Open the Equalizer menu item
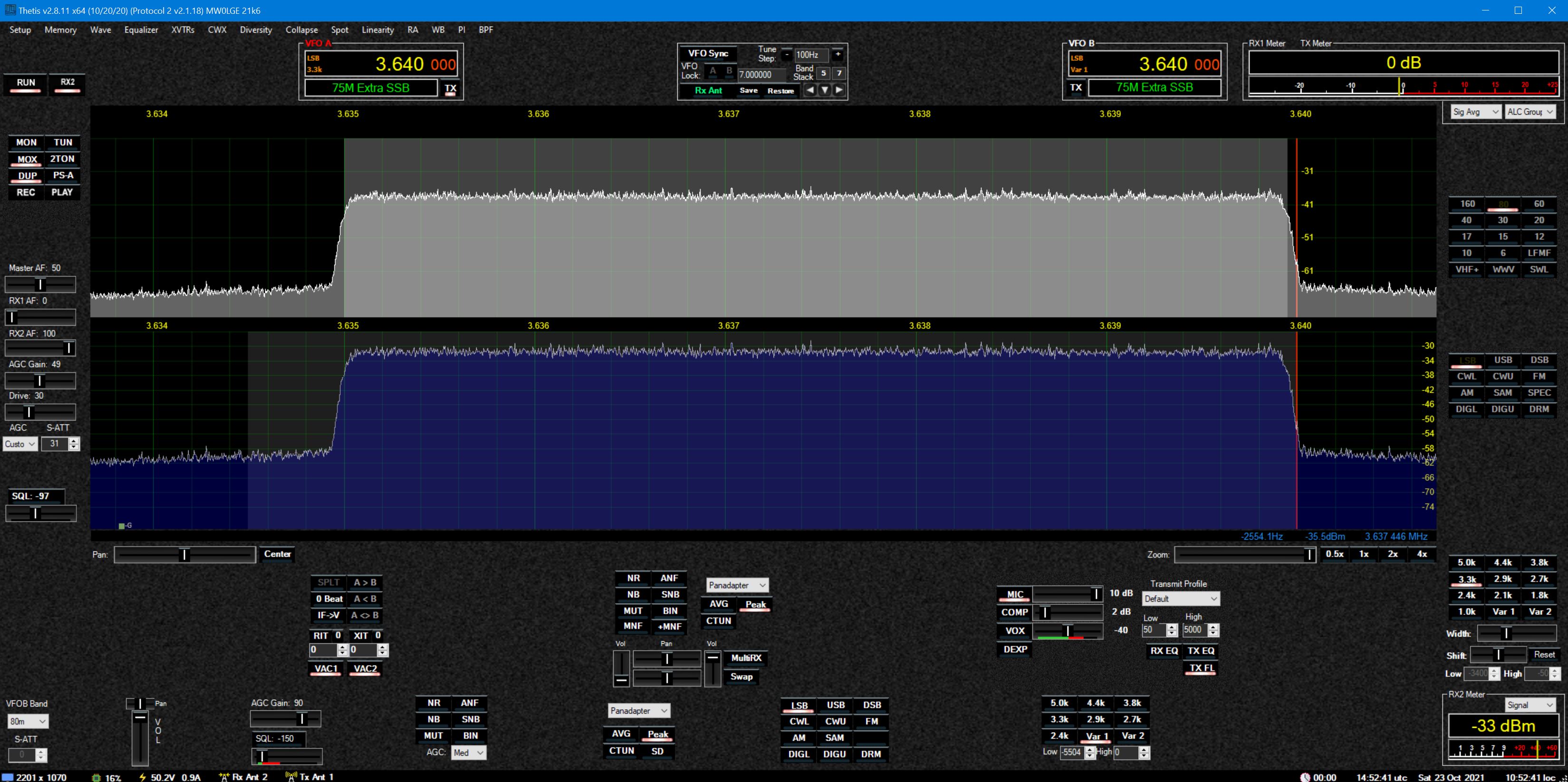 141,30
